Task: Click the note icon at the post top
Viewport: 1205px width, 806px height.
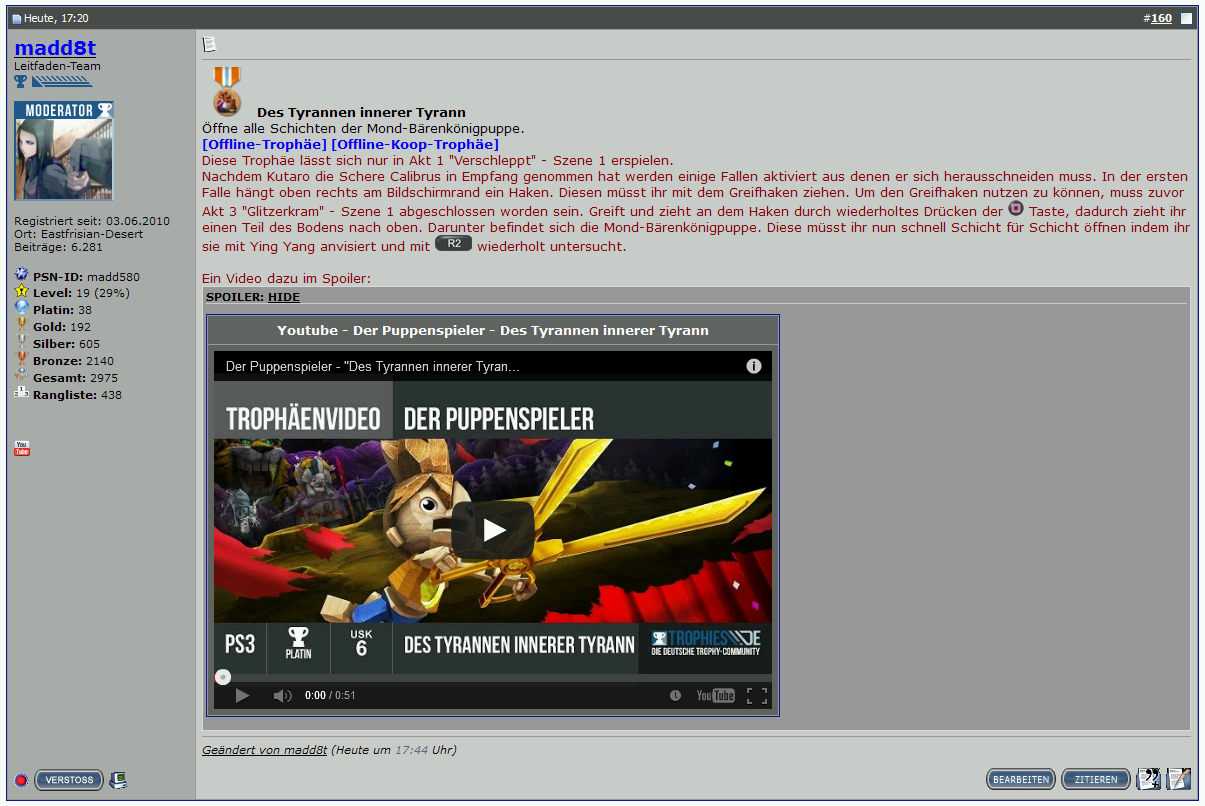Action: [x=210, y=45]
